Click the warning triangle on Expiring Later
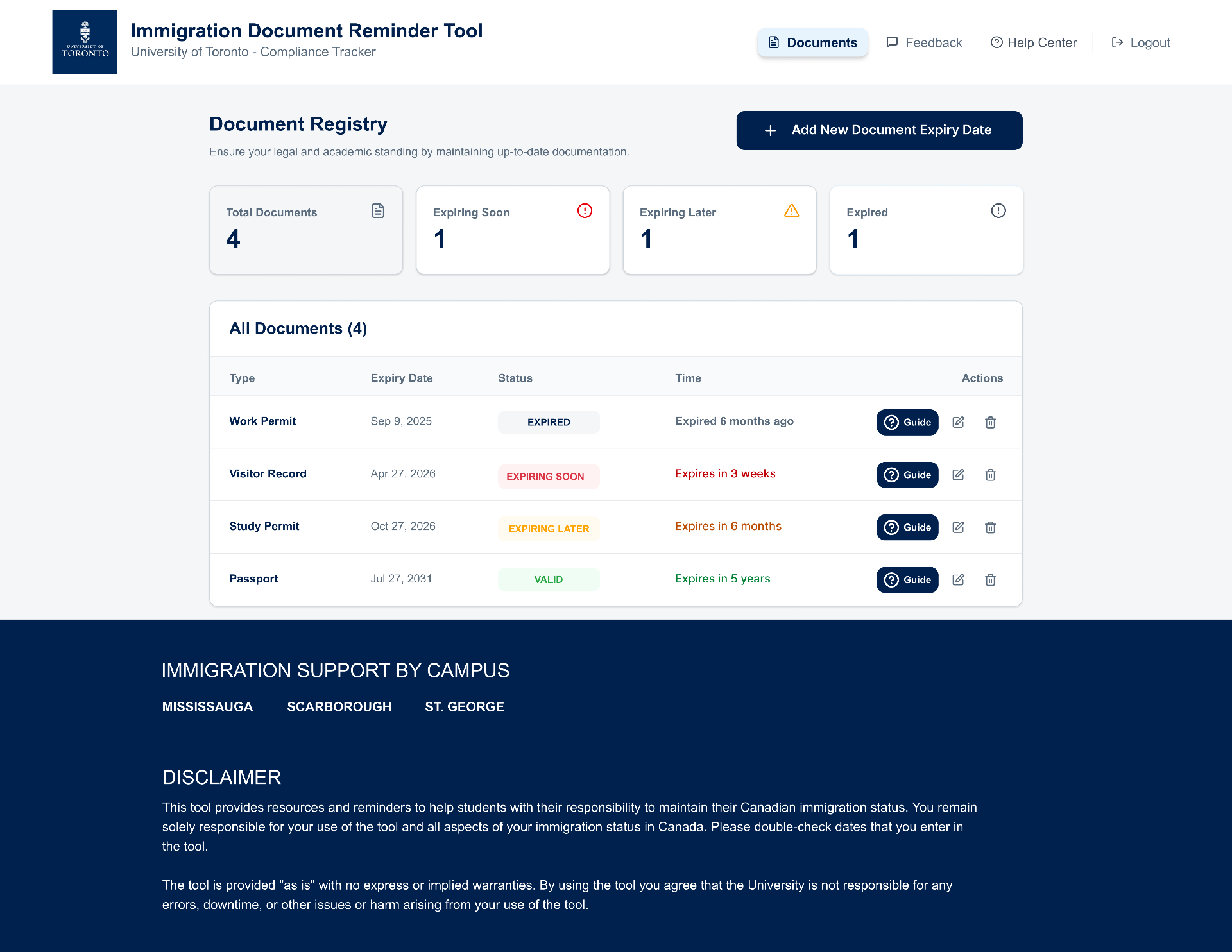This screenshot has height=952, width=1232. (x=792, y=210)
